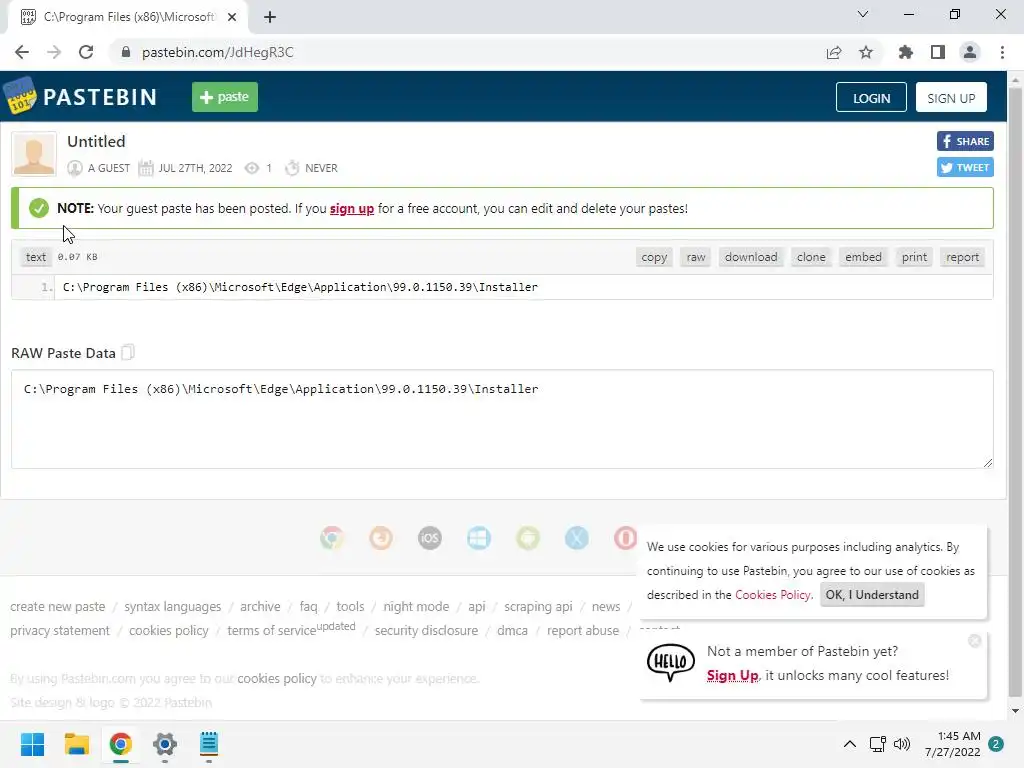Open the faq footer link
This screenshot has width=1024, height=768.
(308, 606)
